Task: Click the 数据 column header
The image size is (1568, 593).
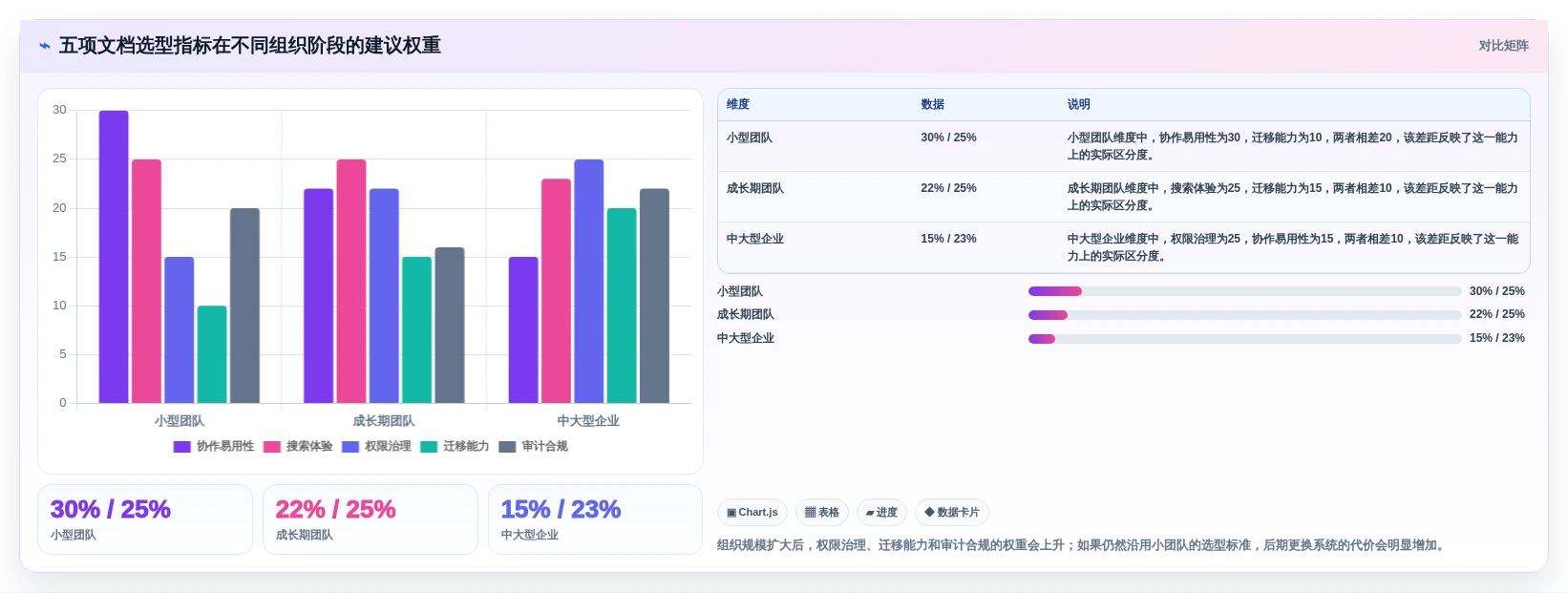Action: coord(933,105)
